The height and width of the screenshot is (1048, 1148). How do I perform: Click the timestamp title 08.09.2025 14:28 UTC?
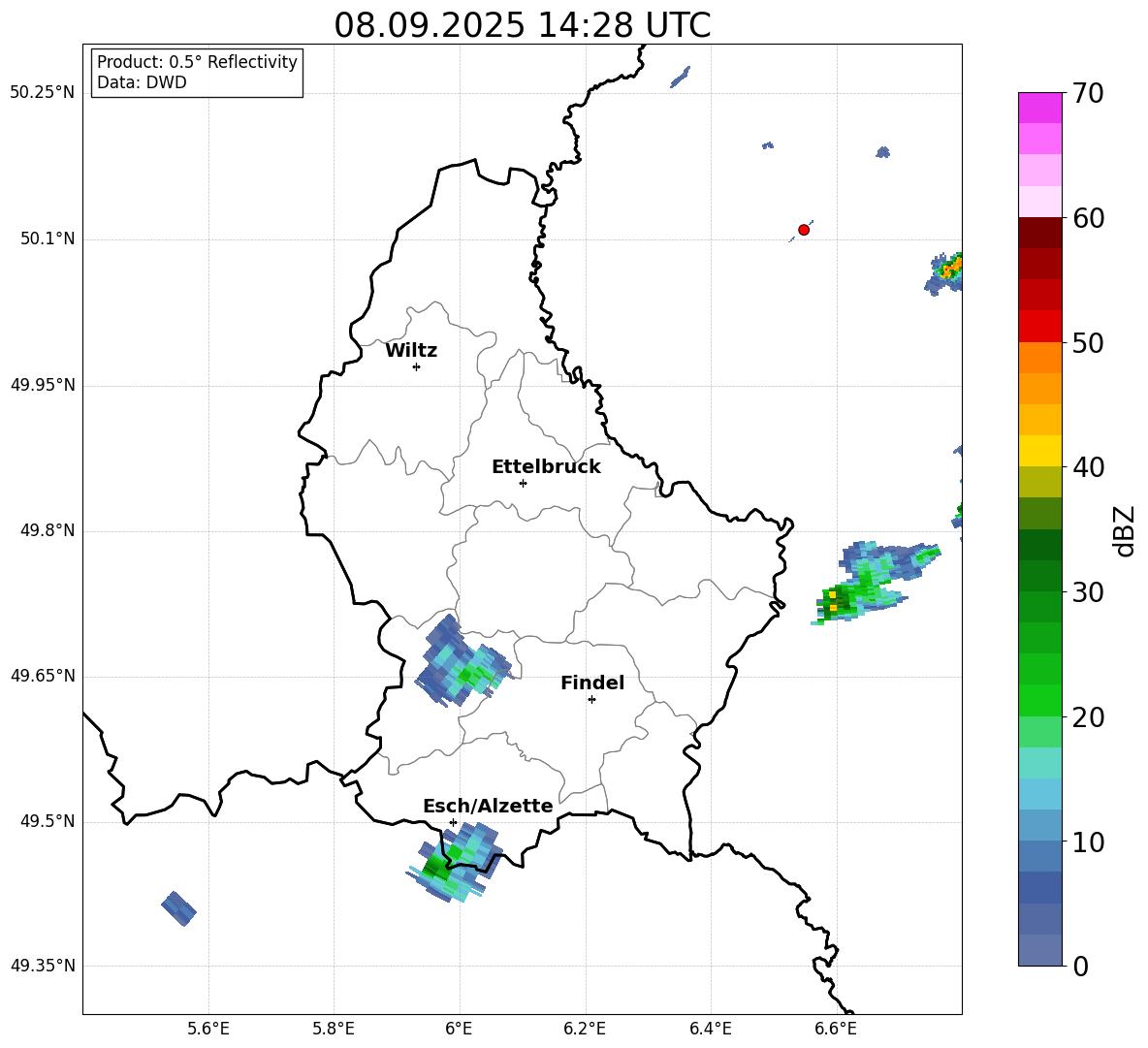pos(522,25)
